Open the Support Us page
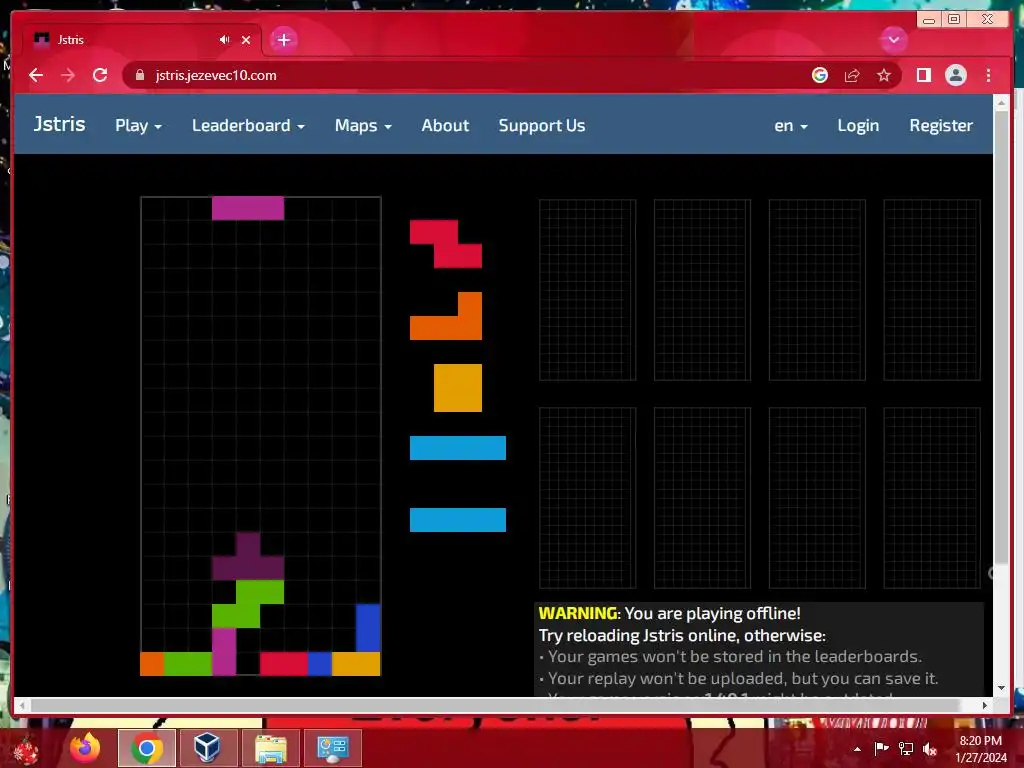This screenshot has width=1024, height=768. point(541,125)
